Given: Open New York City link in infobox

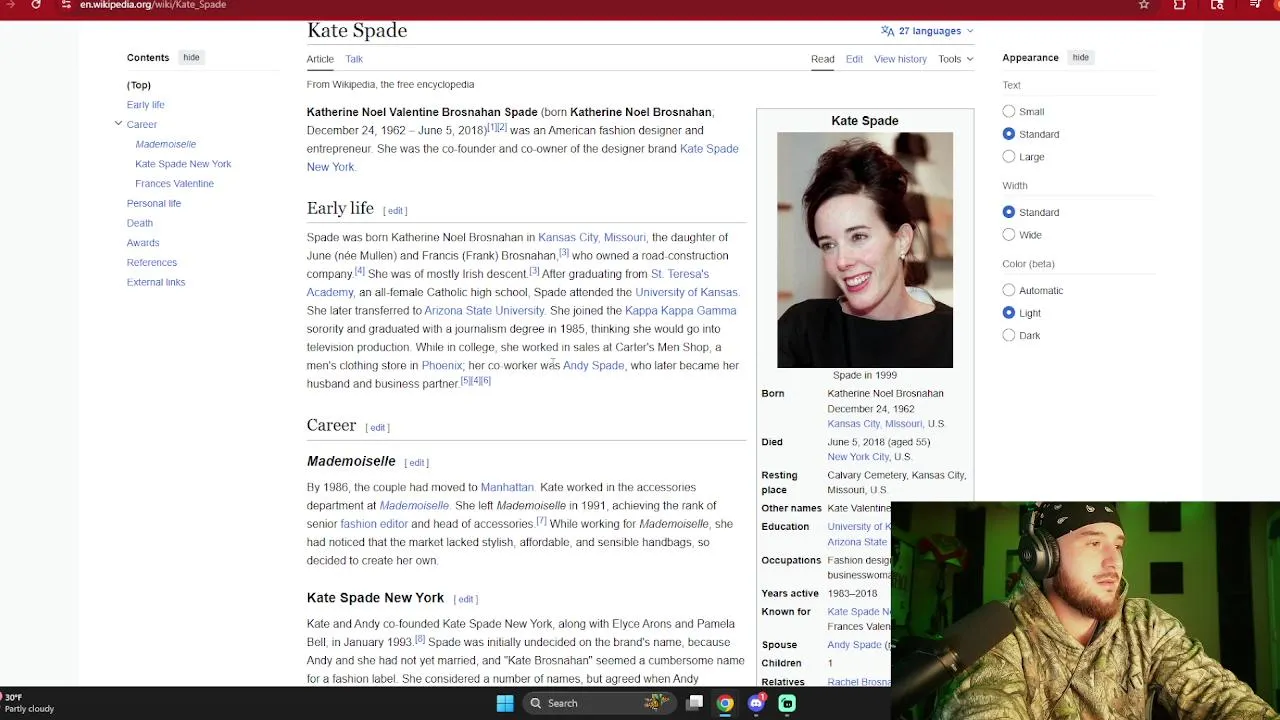Looking at the screenshot, I should pyautogui.click(x=858, y=457).
